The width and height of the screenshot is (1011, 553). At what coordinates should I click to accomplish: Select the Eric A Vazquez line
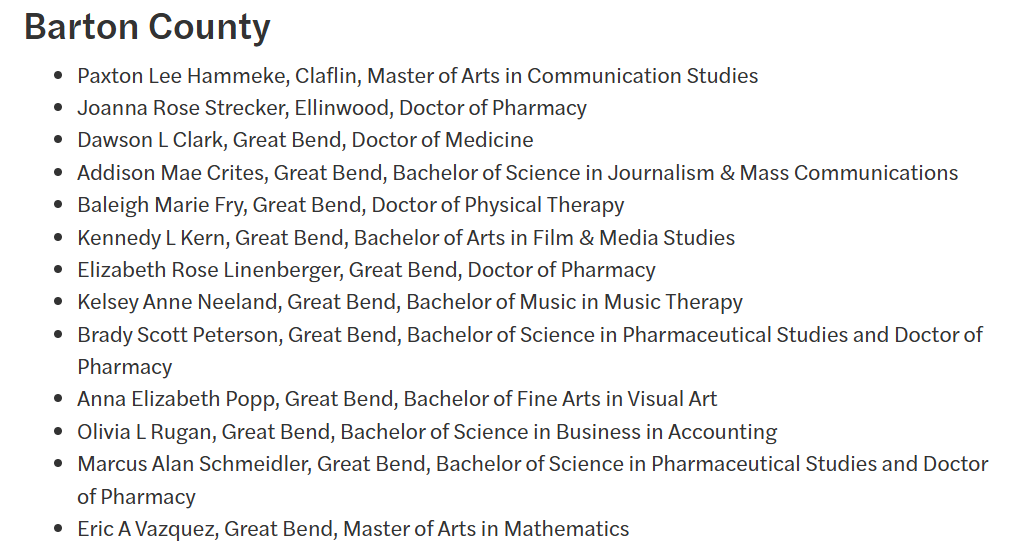point(353,529)
